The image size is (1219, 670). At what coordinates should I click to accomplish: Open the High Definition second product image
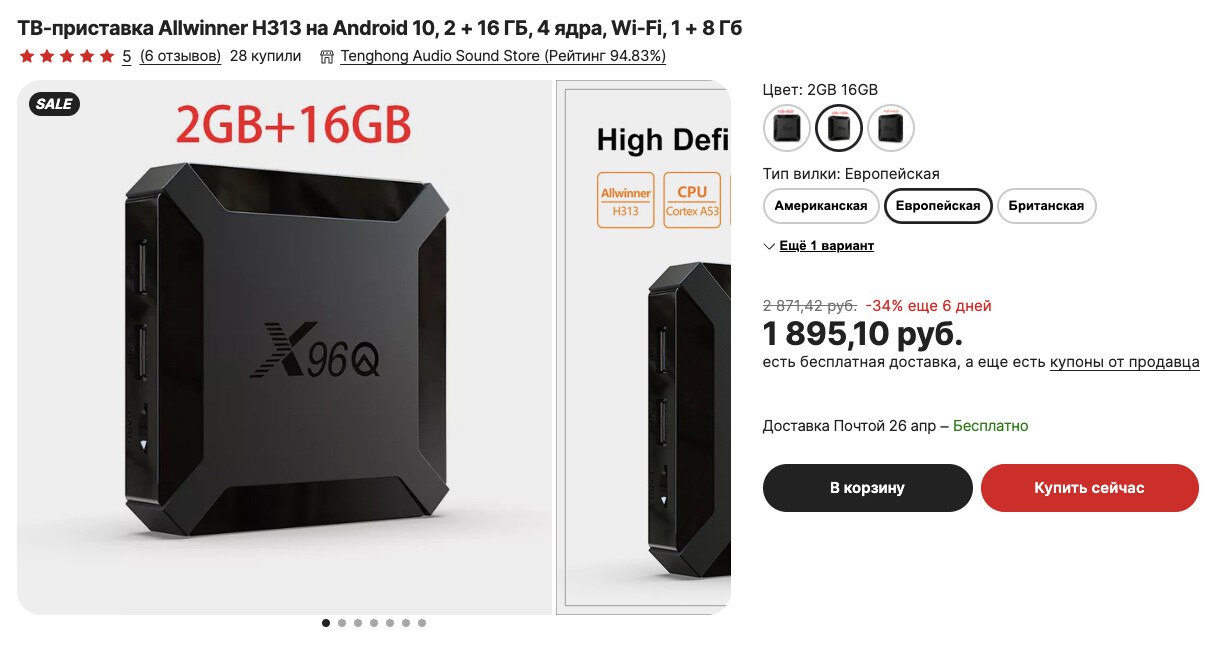pyautogui.click(x=643, y=347)
